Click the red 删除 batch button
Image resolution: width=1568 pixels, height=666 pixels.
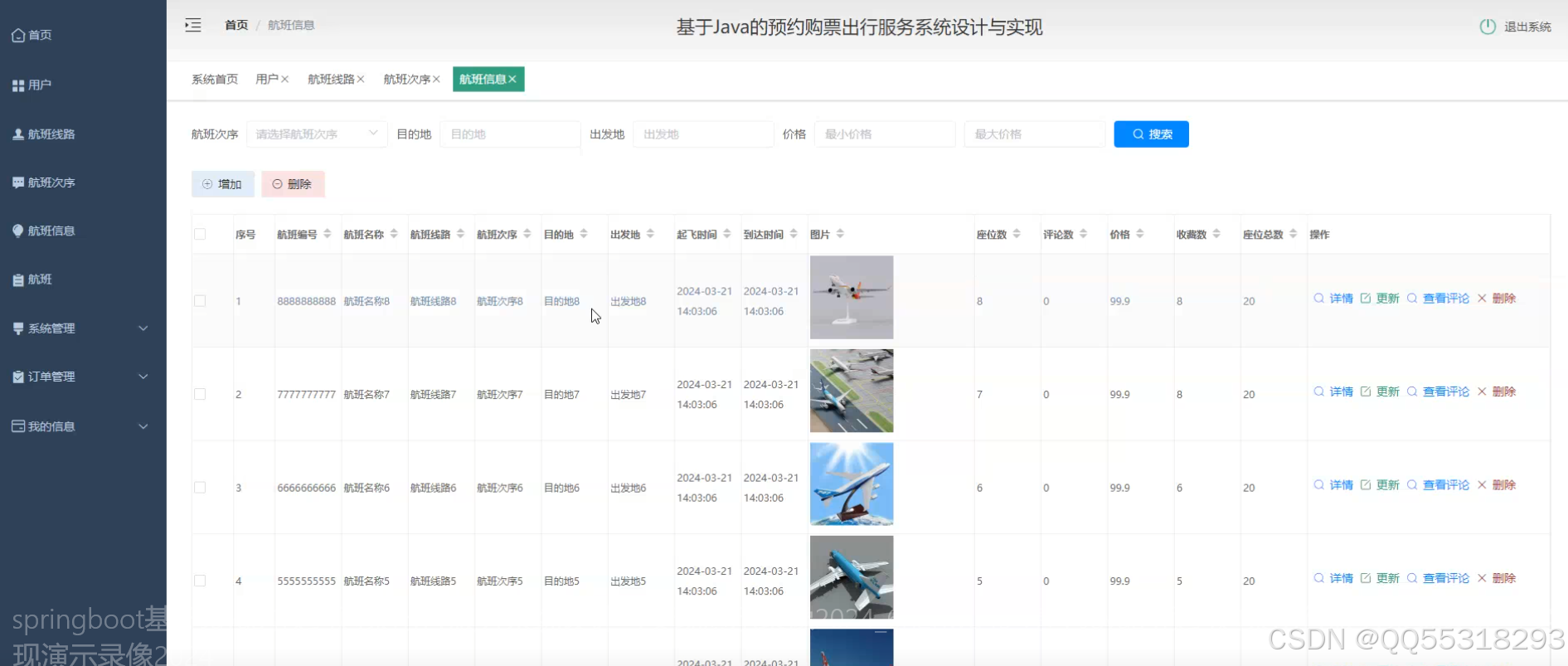coord(293,184)
